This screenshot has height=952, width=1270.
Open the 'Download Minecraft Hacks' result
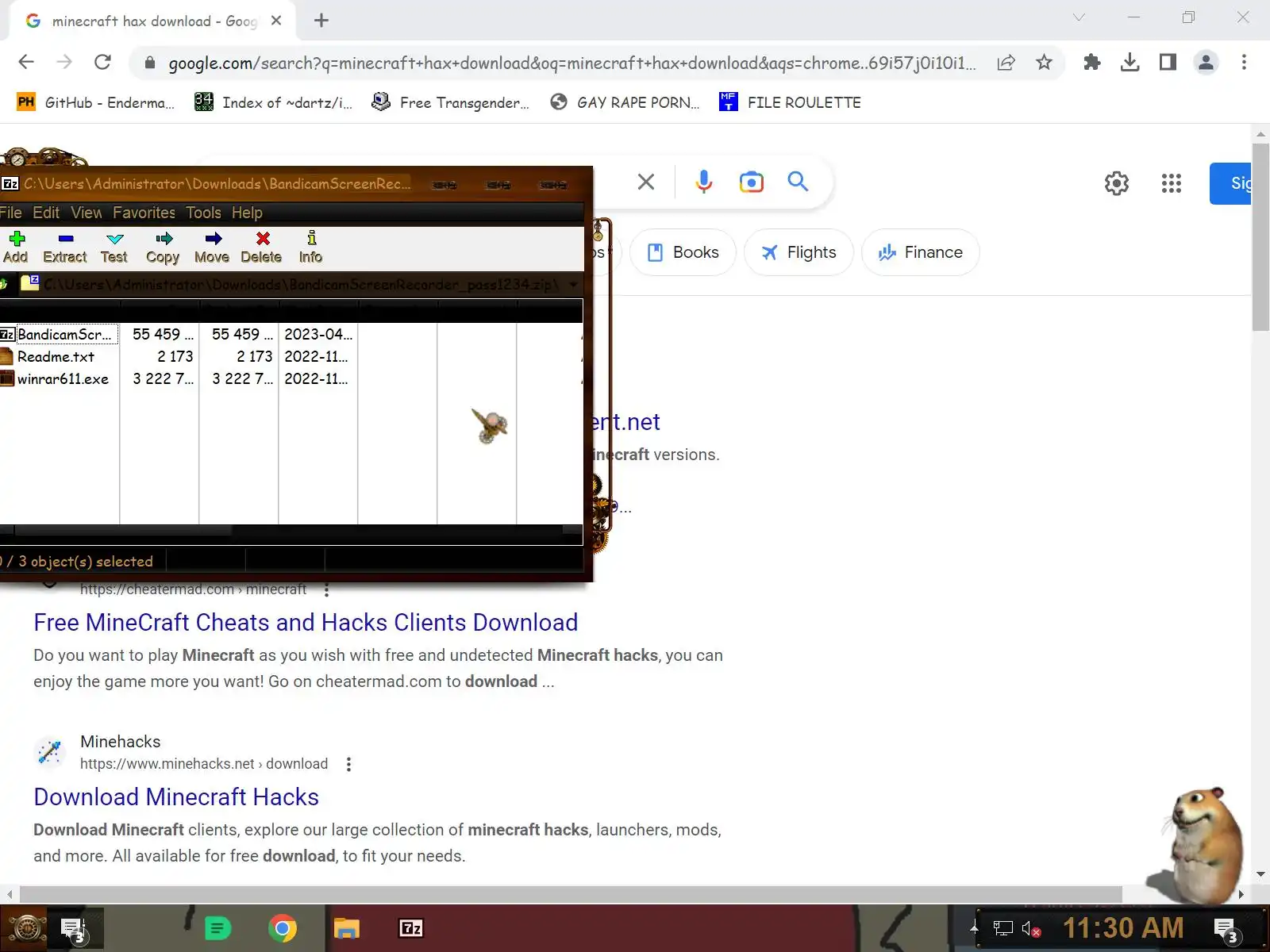pos(176,797)
